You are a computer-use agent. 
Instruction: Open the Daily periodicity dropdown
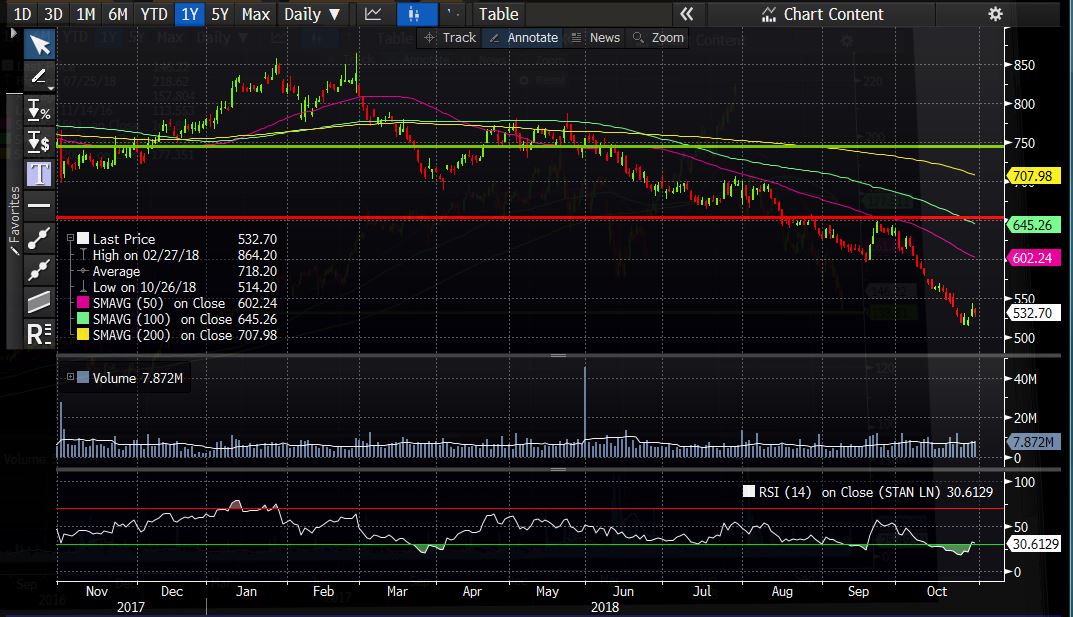(x=312, y=14)
